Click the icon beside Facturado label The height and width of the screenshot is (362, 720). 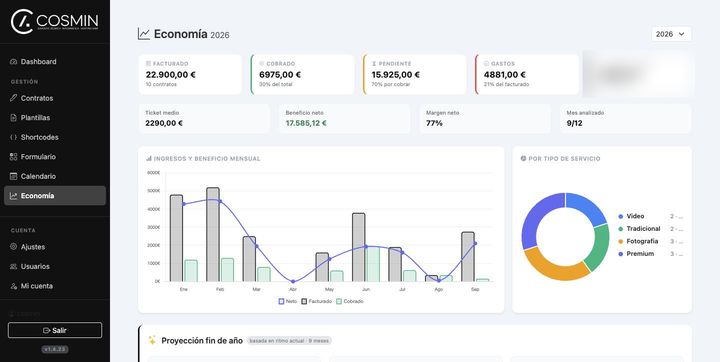[148, 63]
